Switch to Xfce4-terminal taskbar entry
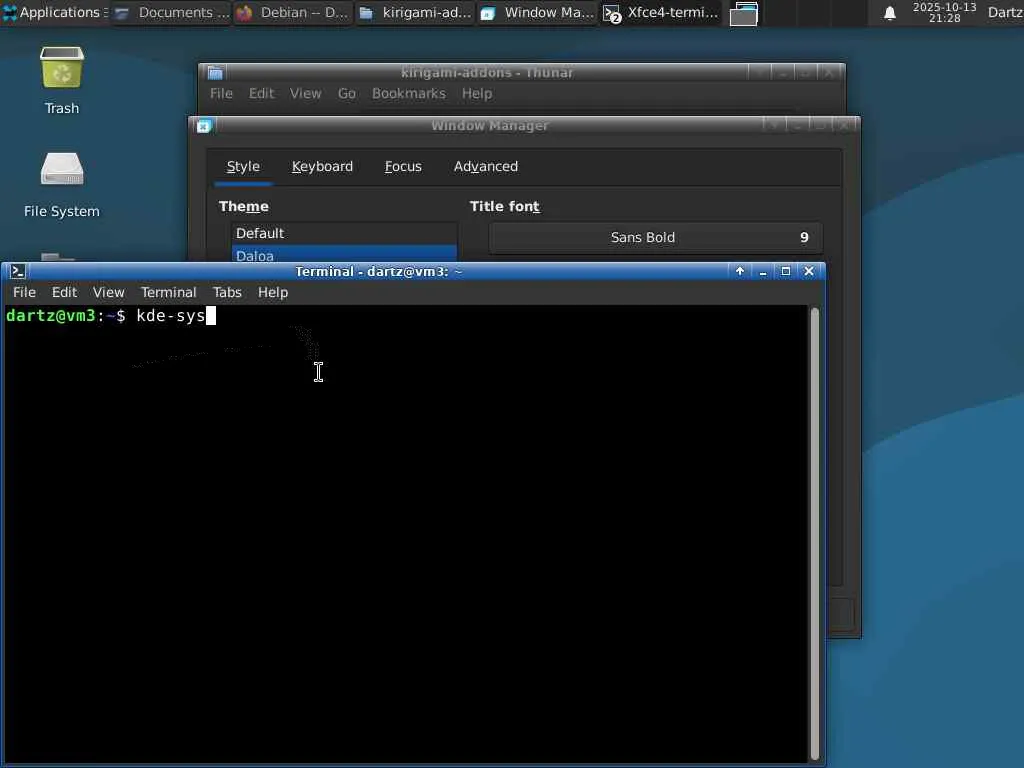The width and height of the screenshot is (1024, 768). (660, 12)
